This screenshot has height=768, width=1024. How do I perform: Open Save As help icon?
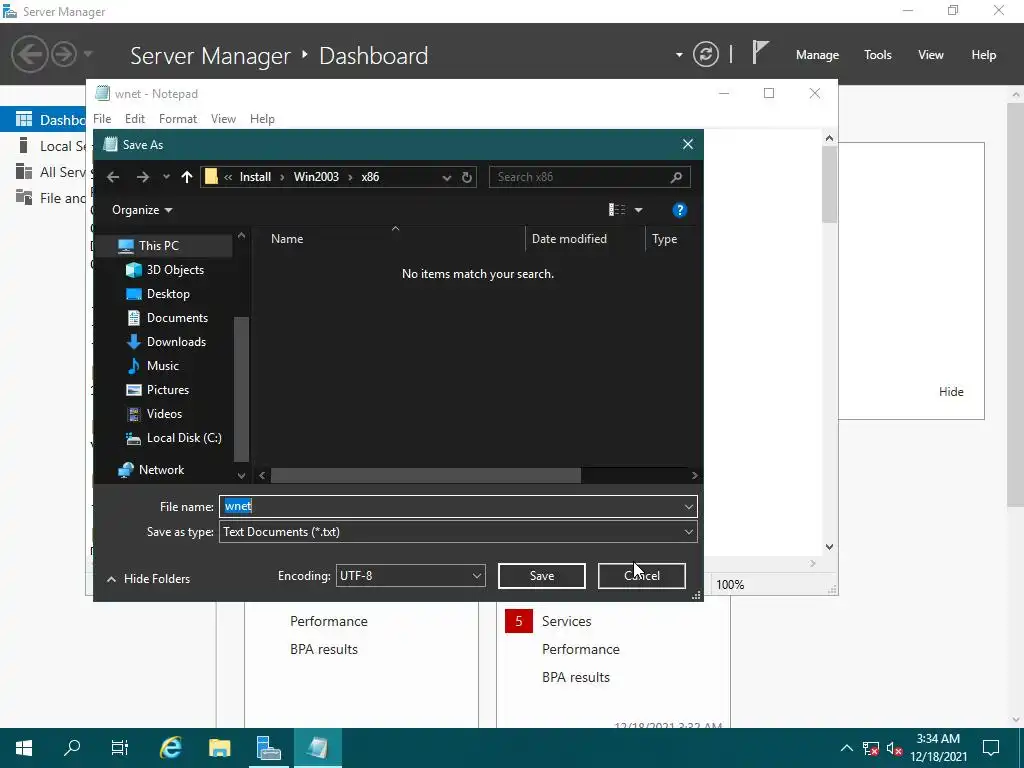pyautogui.click(x=679, y=210)
